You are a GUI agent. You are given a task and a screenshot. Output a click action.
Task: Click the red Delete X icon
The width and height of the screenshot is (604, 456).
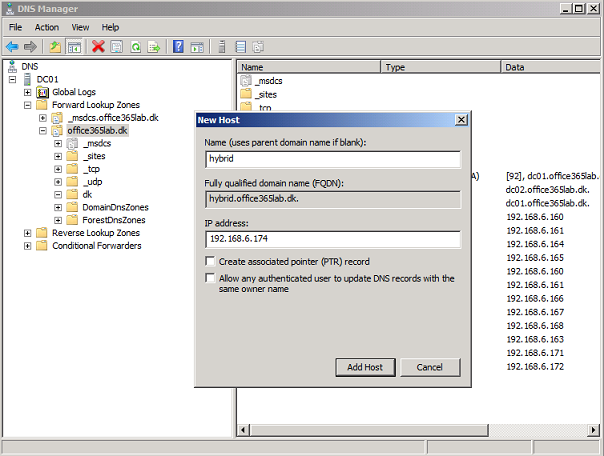pos(98,47)
